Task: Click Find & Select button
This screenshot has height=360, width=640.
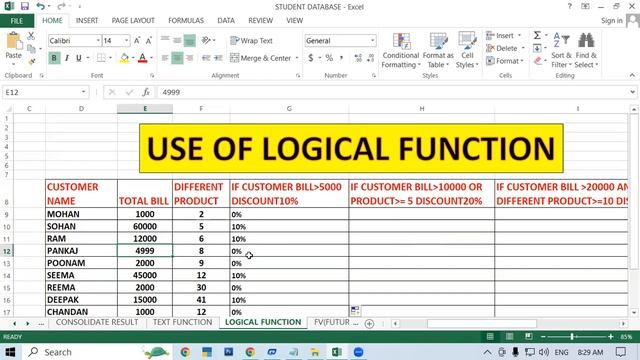Action: [x=586, y=50]
